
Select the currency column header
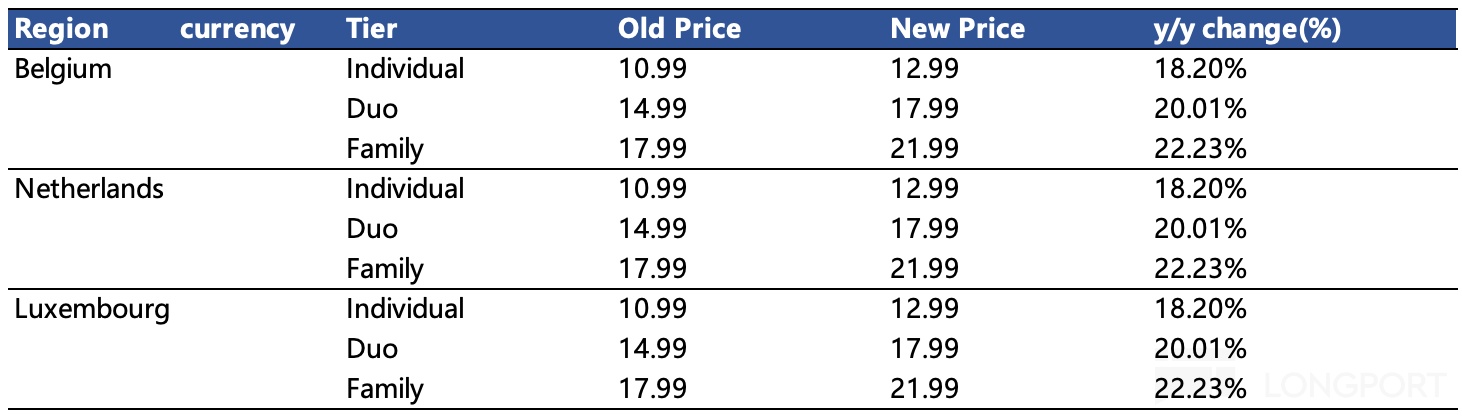(238, 29)
